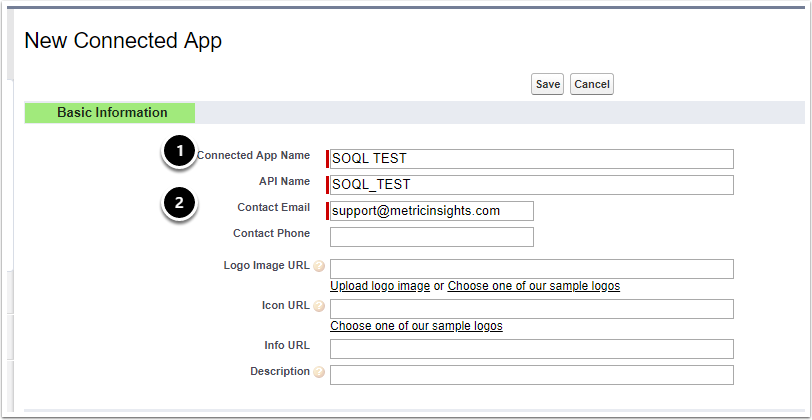Click the empty Contact Phone field
Screen dimensions: 812x420
pos(431,237)
